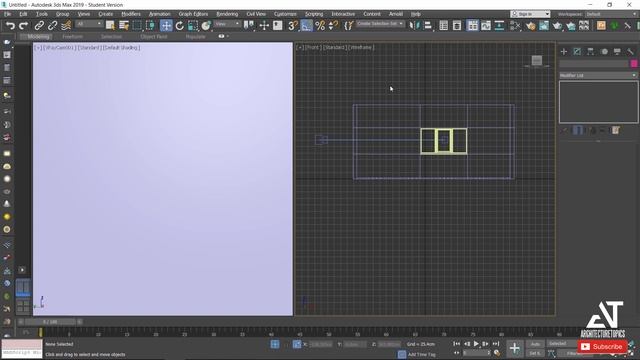This screenshot has height=360, width=640.
Task: Switch to the Object Paint ribbon tab
Action: pyautogui.click(x=153, y=36)
